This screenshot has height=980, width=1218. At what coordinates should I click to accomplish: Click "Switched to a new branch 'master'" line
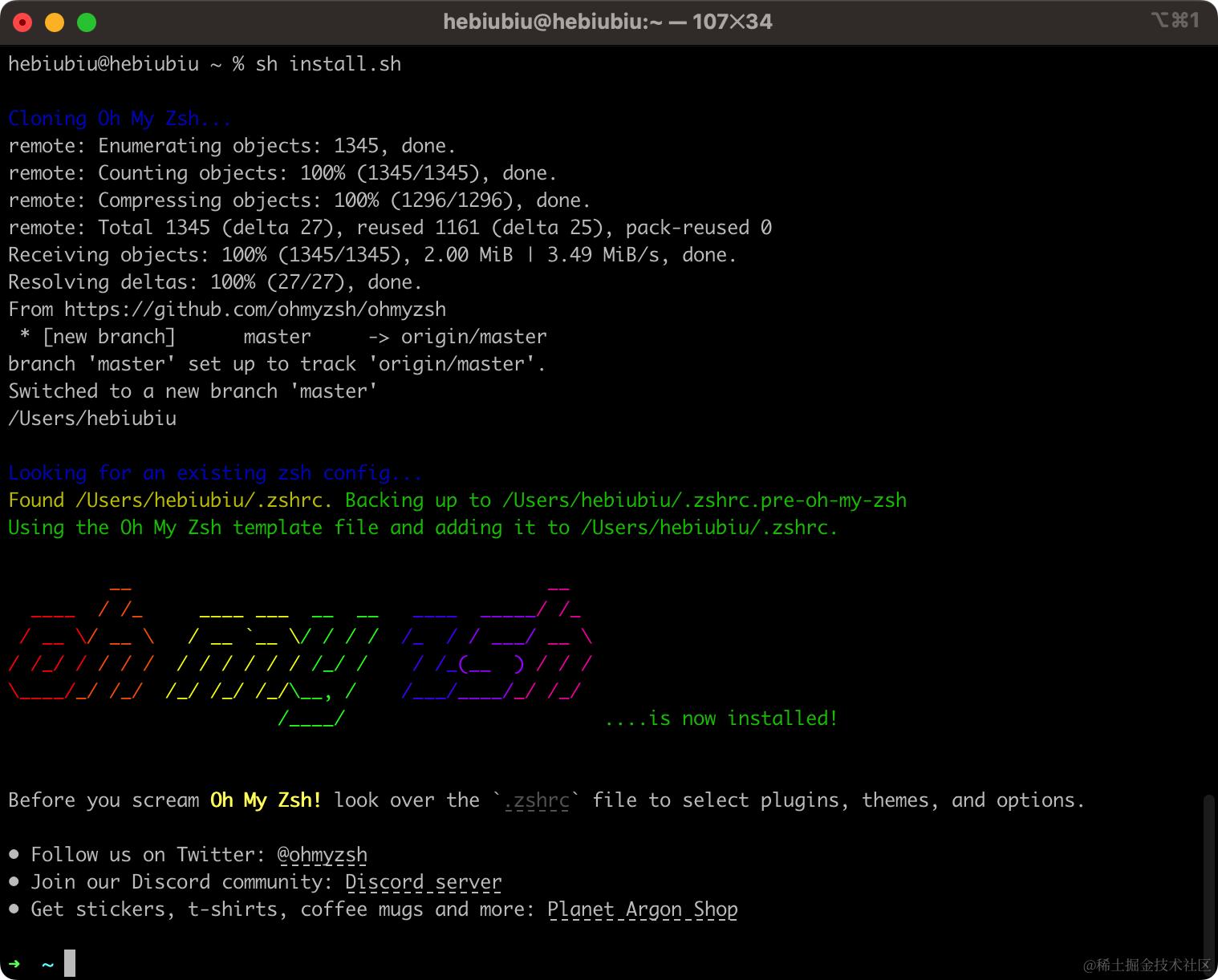tap(193, 391)
